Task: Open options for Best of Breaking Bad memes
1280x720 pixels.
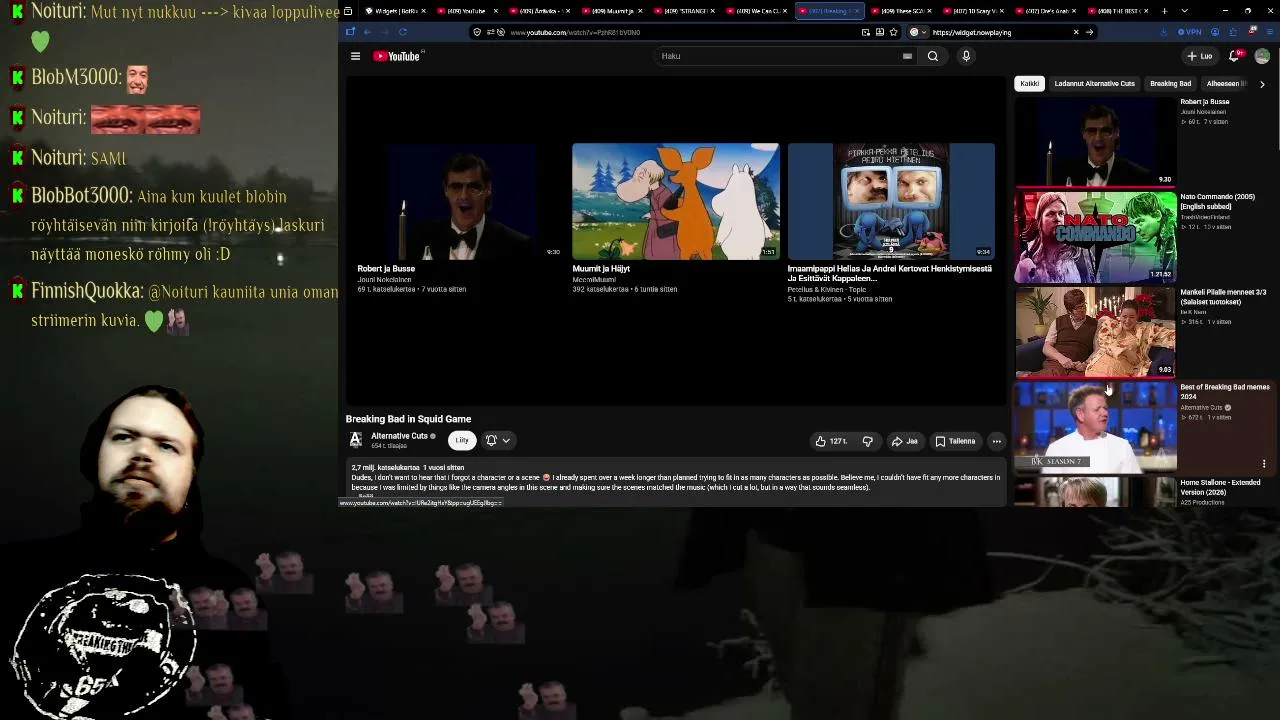Action: pyautogui.click(x=1264, y=464)
